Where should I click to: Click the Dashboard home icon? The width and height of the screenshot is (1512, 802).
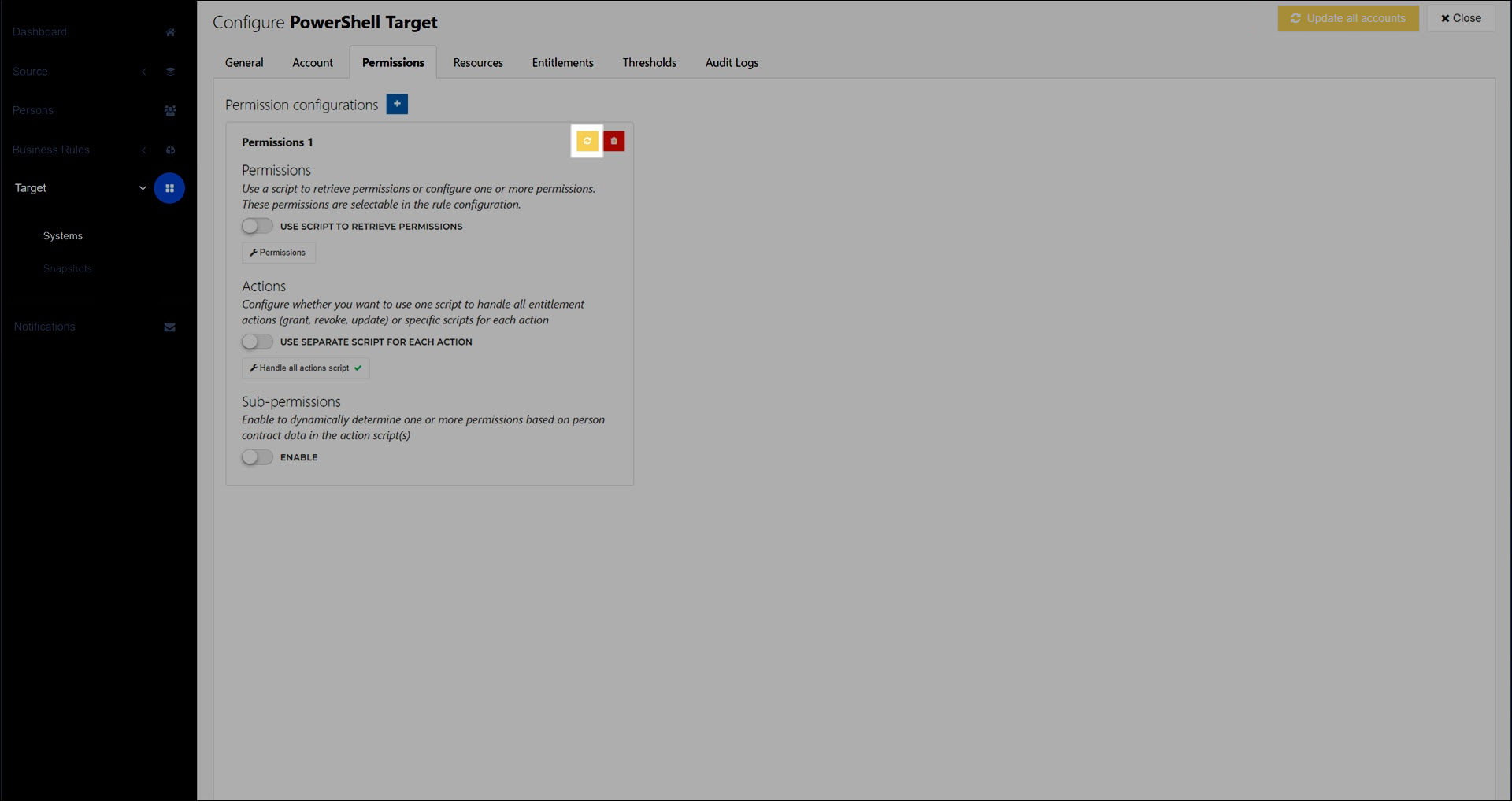(x=170, y=32)
